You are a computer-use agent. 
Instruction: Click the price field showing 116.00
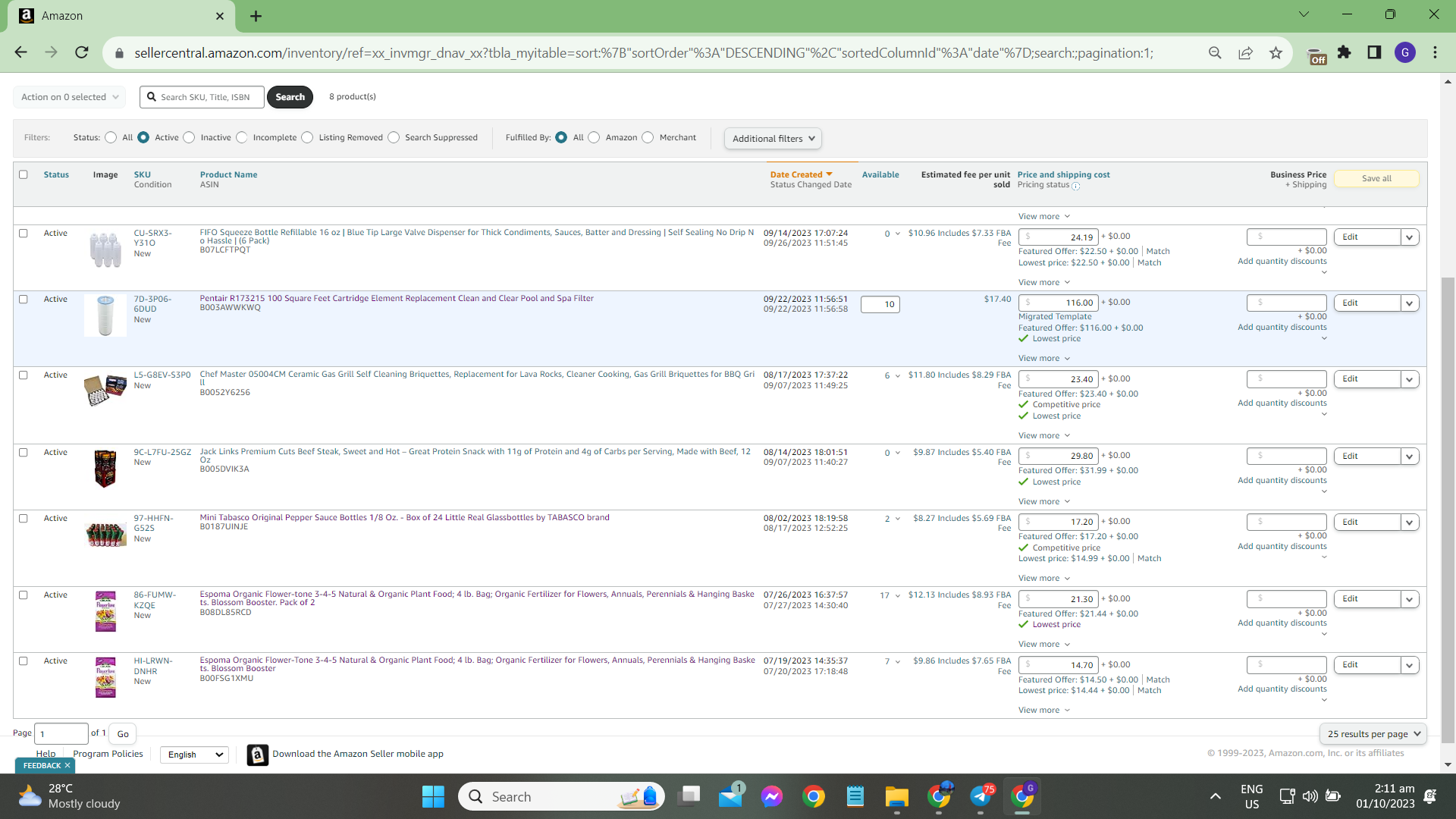(1059, 303)
